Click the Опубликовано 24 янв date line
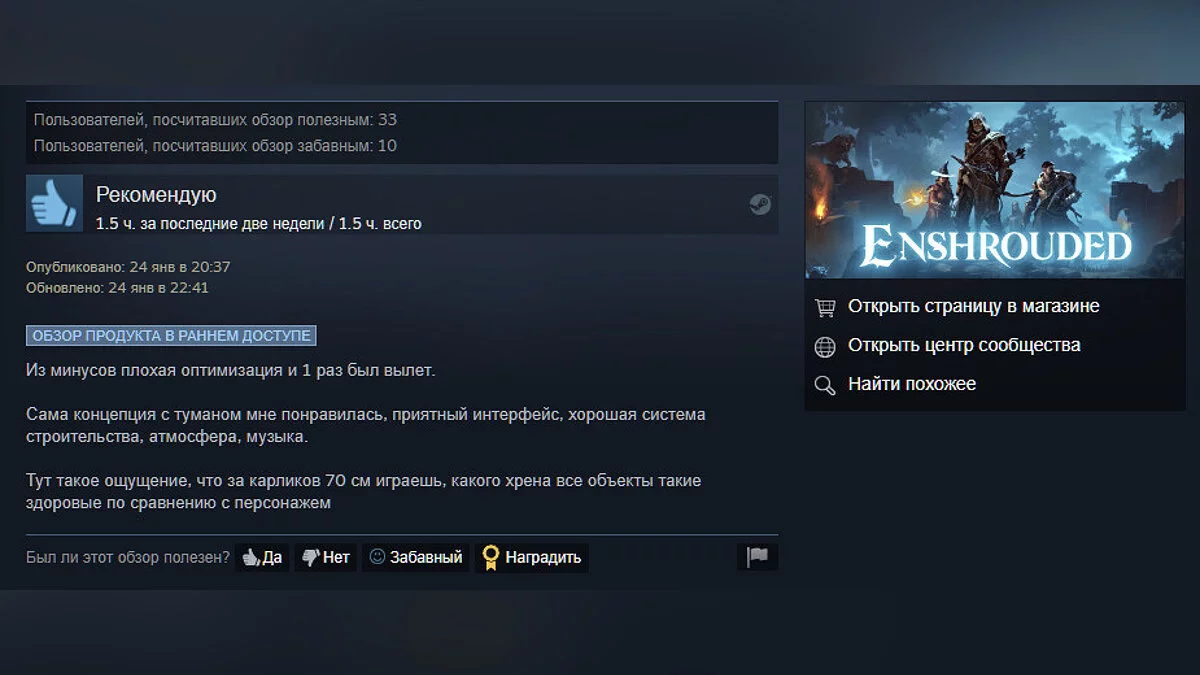The width and height of the screenshot is (1200, 675). click(x=128, y=267)
